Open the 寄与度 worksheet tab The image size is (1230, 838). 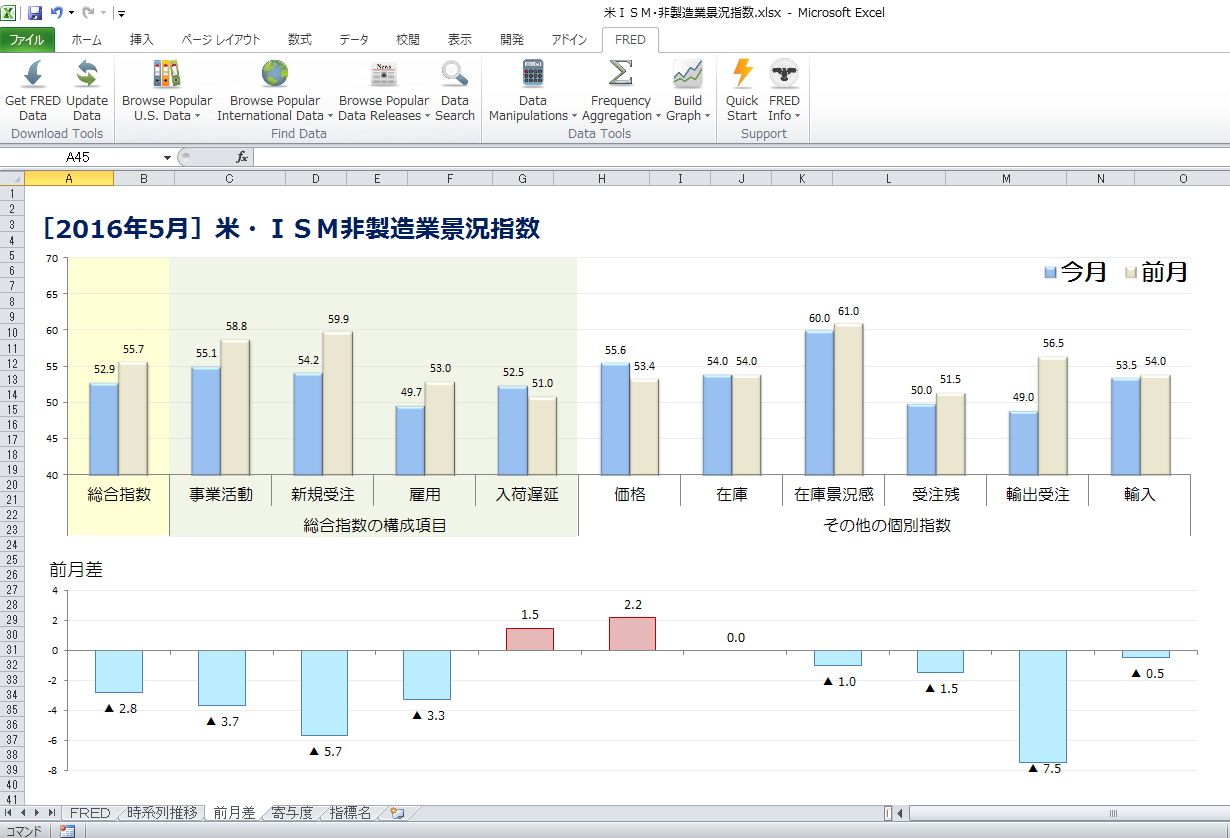tap(292, 813)
